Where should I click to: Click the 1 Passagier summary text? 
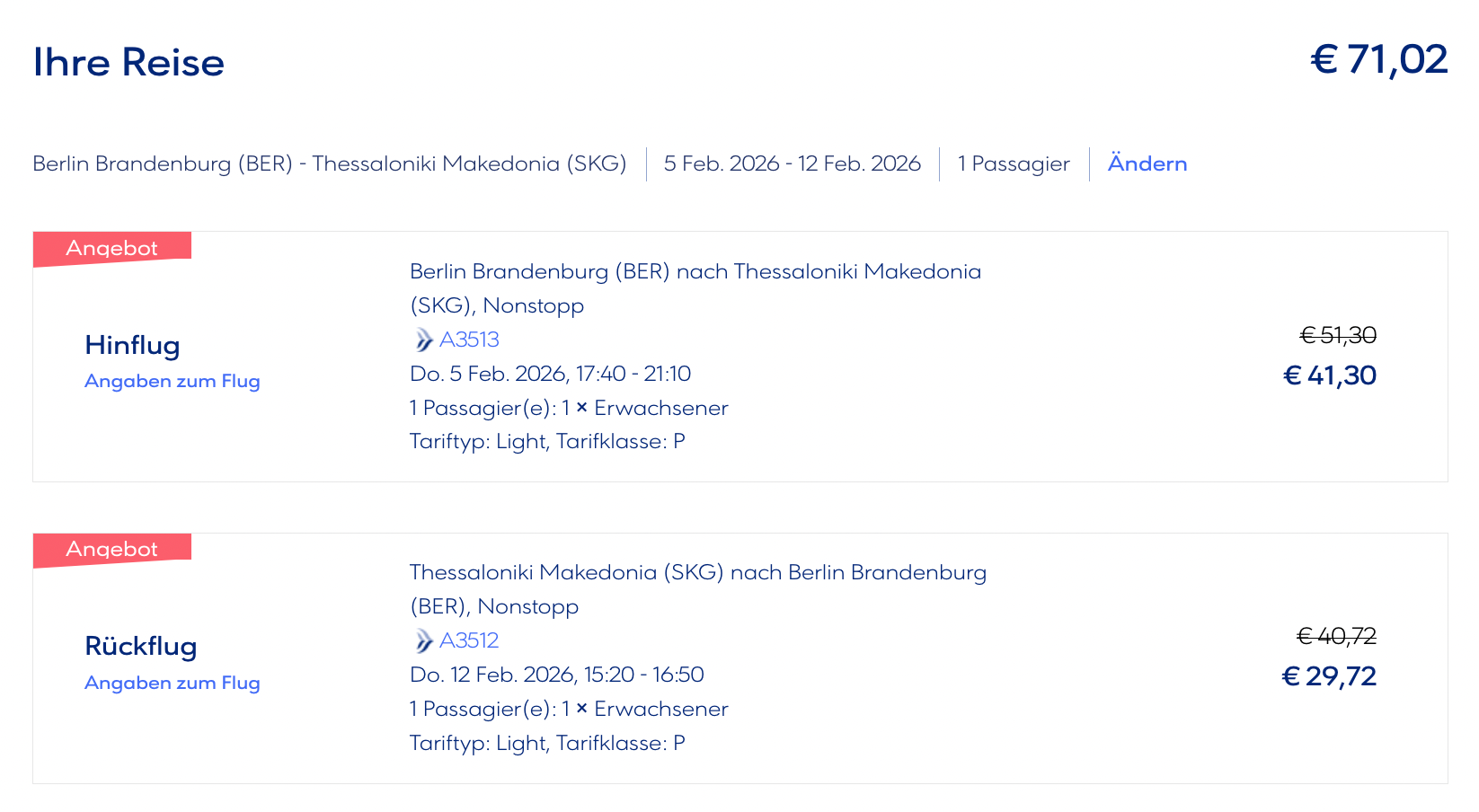click(1014, 163)
